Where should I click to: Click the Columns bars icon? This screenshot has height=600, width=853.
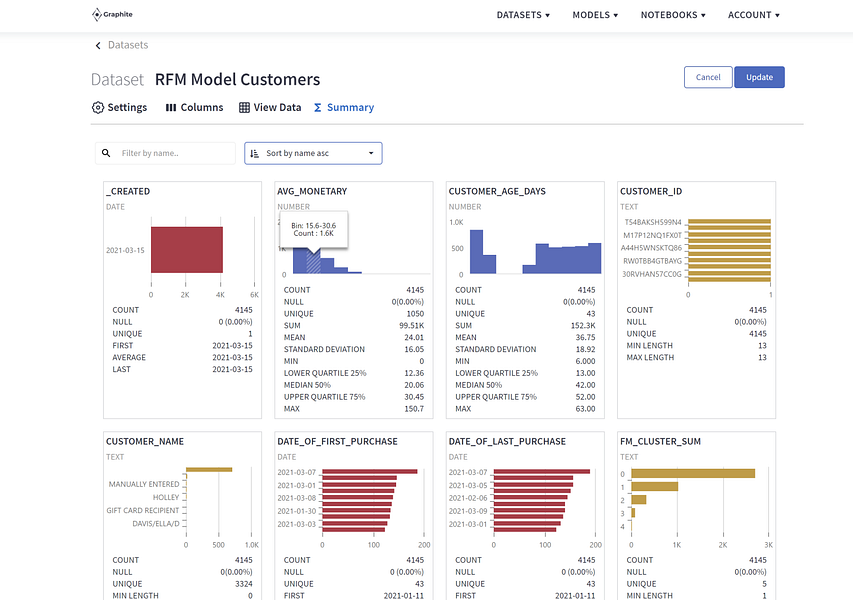coord(171,108)
